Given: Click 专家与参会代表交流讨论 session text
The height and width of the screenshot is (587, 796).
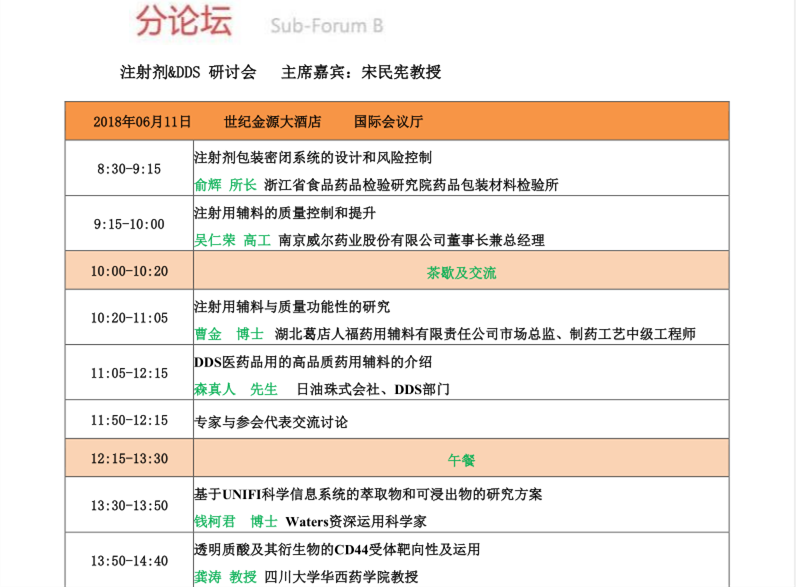Looking at the screenshot, I should pos(271,422).
